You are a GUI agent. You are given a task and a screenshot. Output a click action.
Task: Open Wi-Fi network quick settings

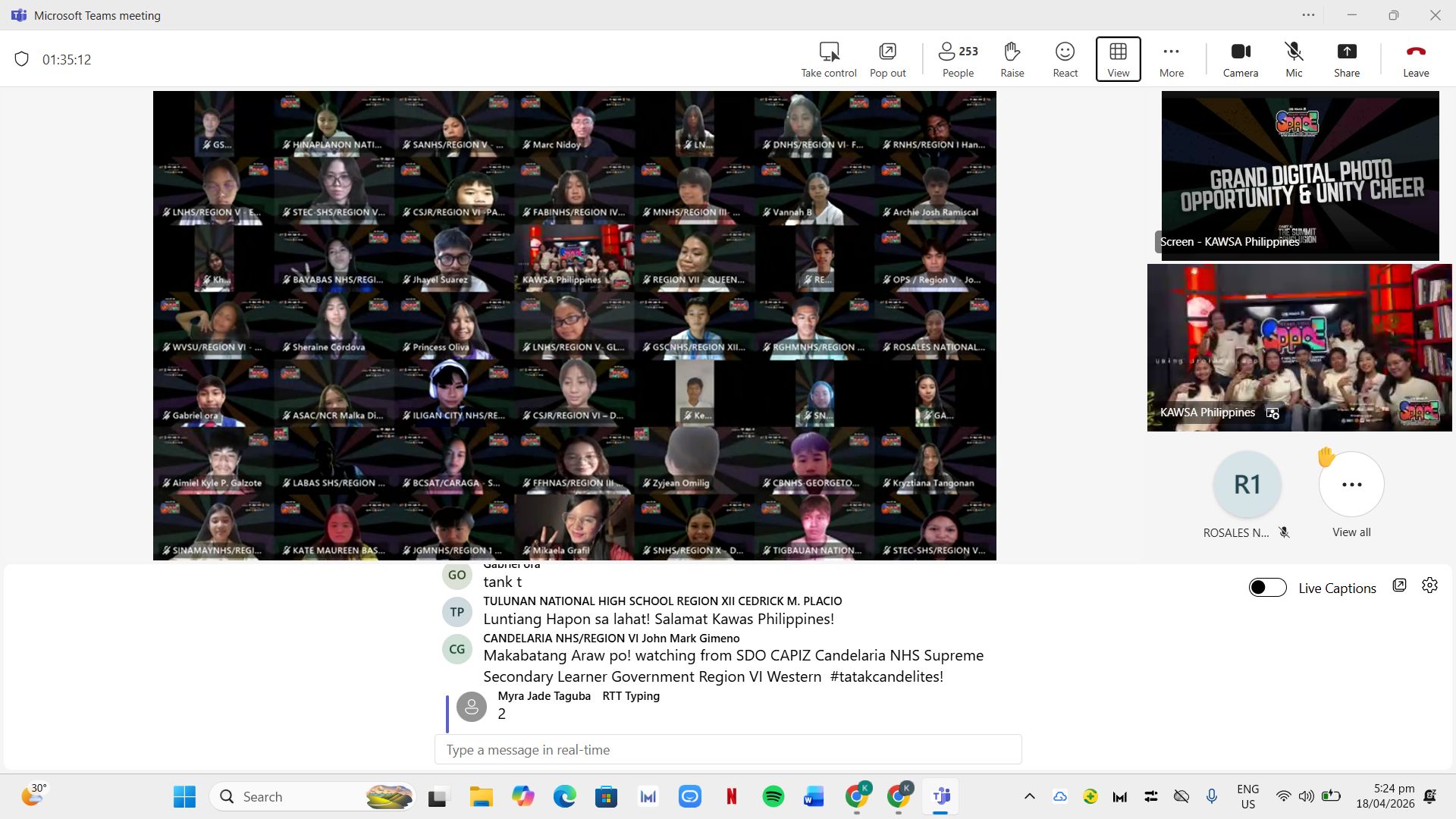click(x=1283, y=796)
